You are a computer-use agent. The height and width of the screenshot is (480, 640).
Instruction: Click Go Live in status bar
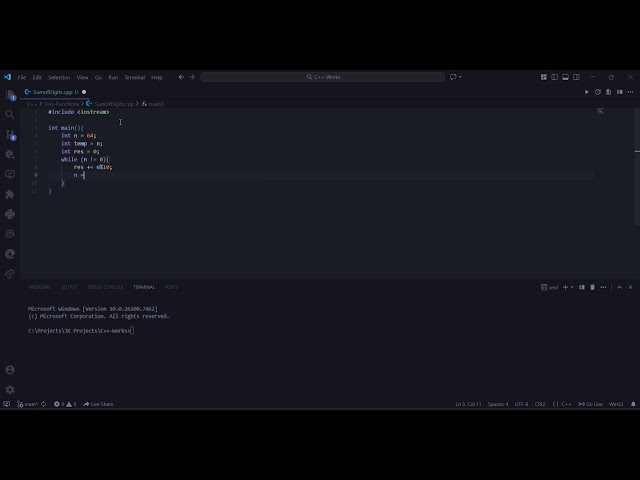[x=590, y=404]
